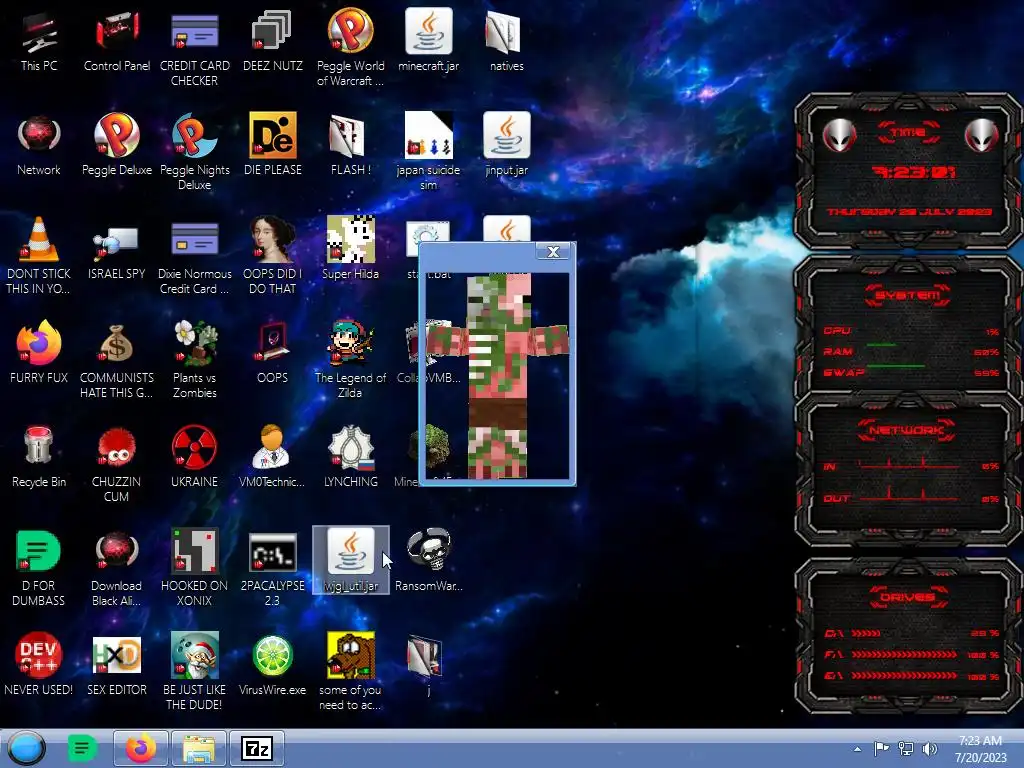1024x768 pixels.
Task: Open 7-Zip from the taskbar
Action: 257,748
